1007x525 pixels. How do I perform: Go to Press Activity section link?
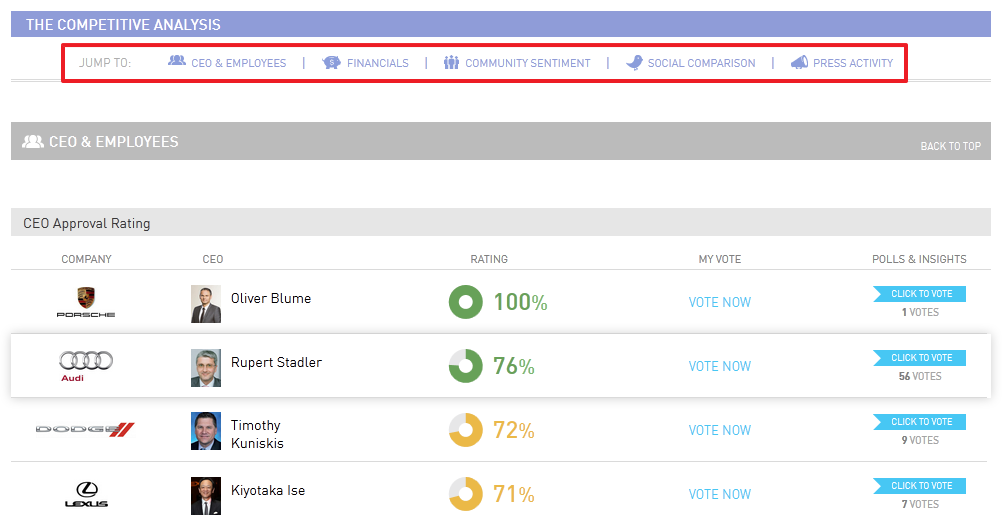point(852,63)
